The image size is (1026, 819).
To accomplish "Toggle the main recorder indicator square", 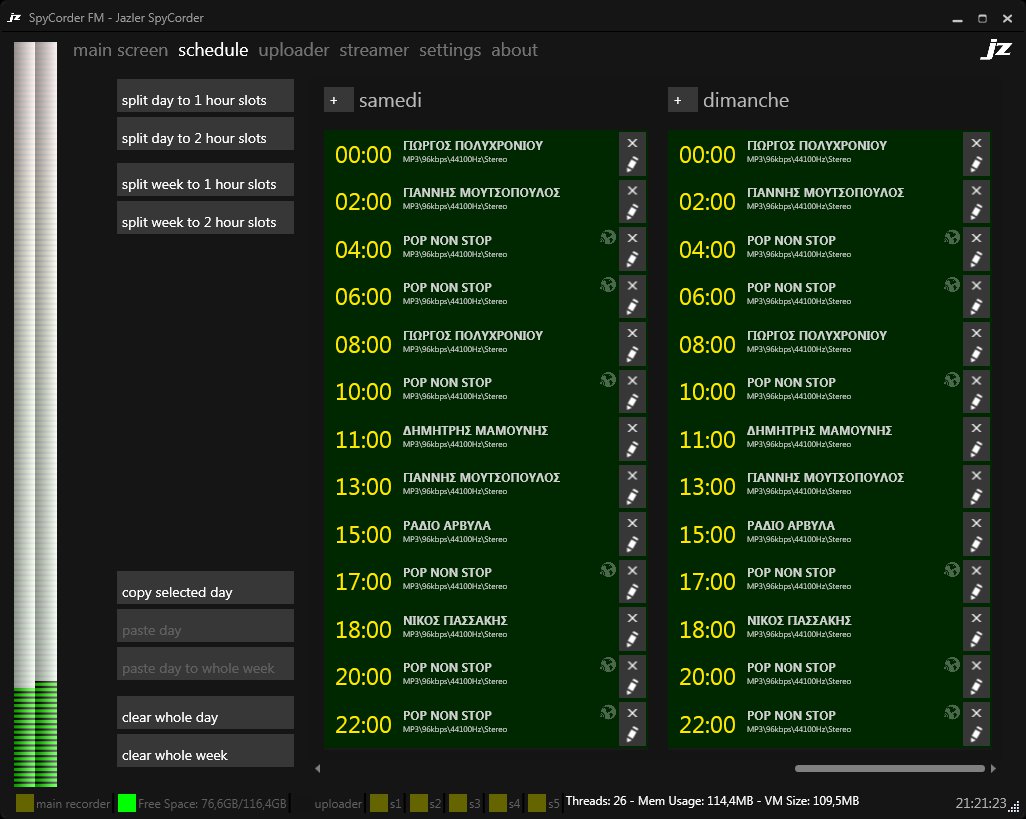I will click(25, 803).
